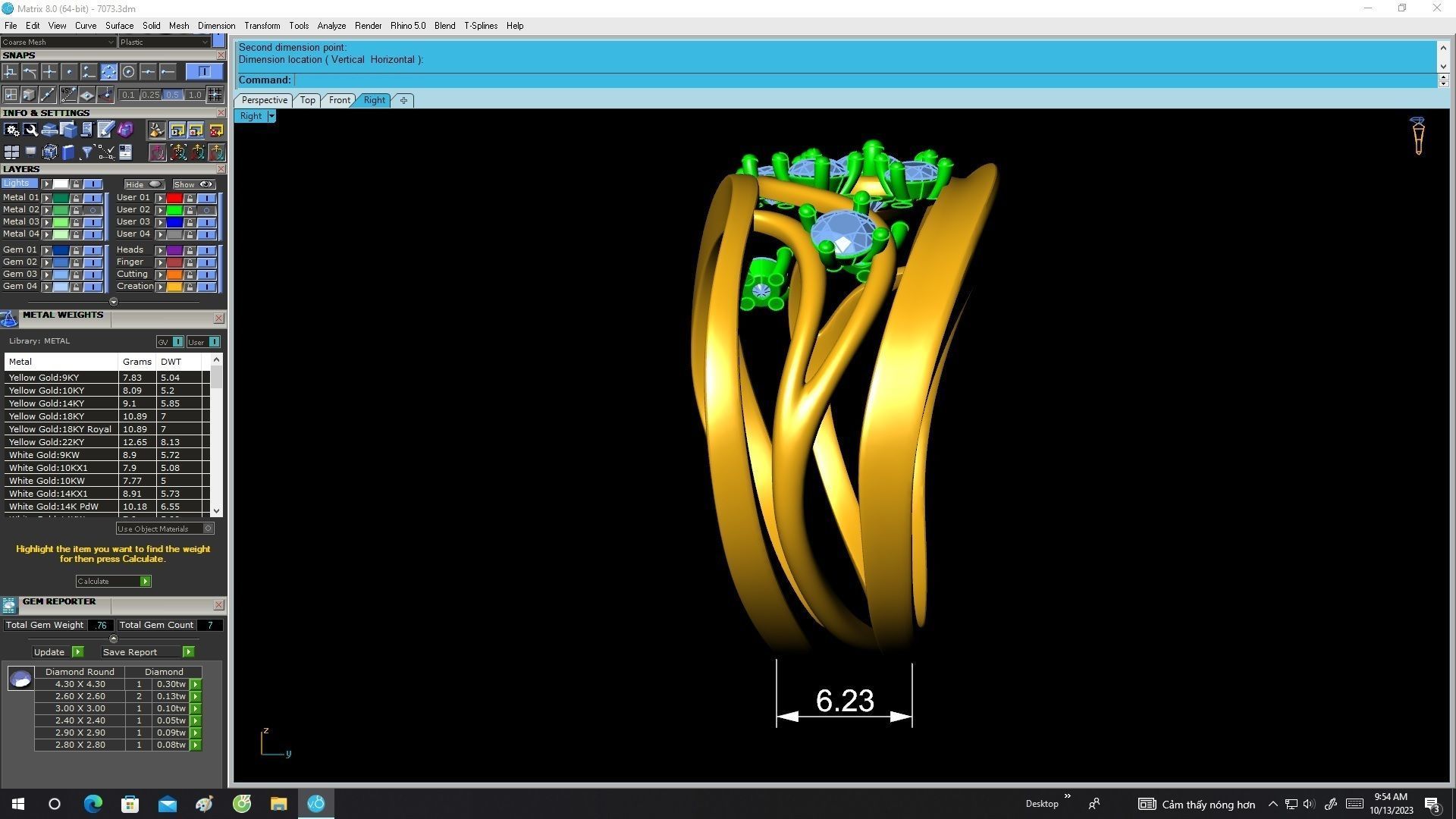Click the grid snap icon beside 1.0
This screenshot has height=819, width=1456.
215,95
